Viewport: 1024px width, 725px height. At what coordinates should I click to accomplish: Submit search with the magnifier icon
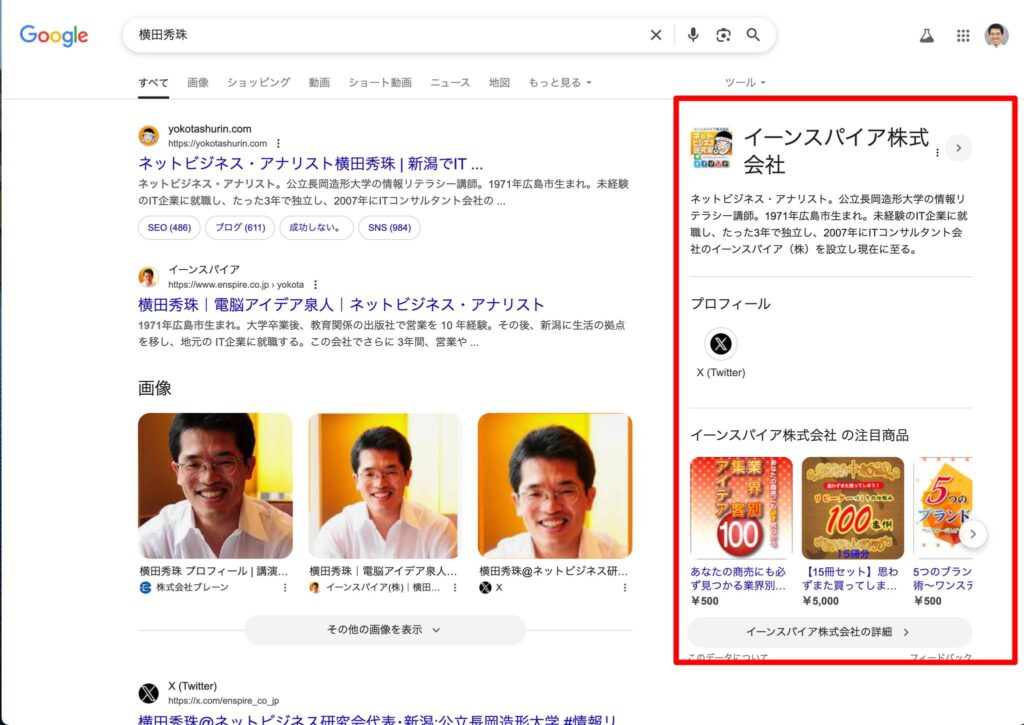pos(753,35)
